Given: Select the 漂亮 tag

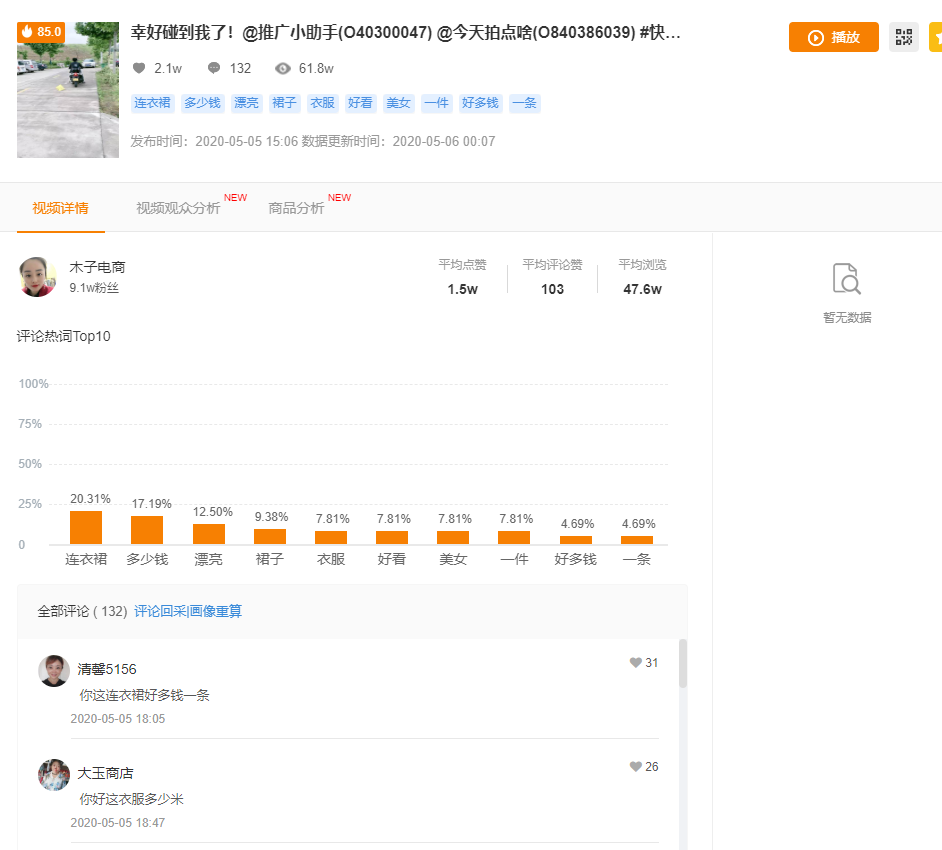Looking at the screenshot, I should [x=246, y=103].
